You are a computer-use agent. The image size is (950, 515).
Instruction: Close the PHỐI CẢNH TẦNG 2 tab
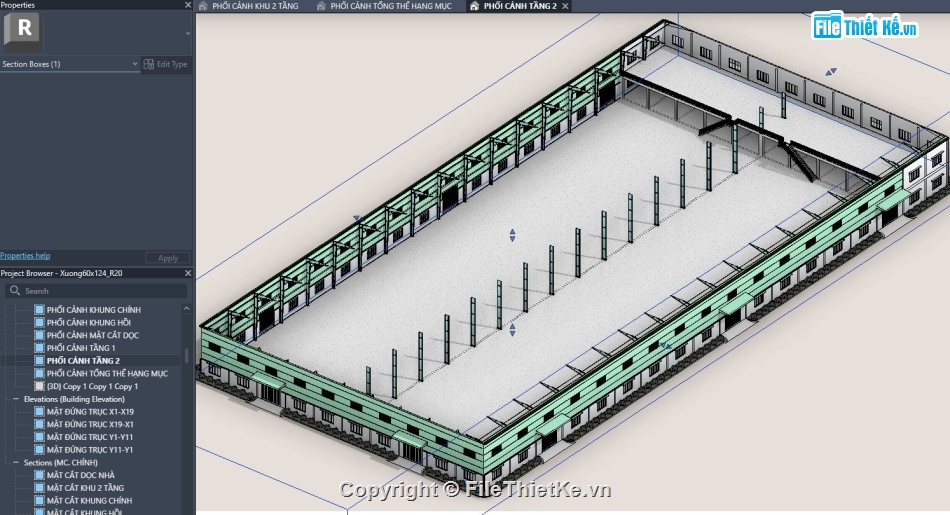click(x=565, y=6)
